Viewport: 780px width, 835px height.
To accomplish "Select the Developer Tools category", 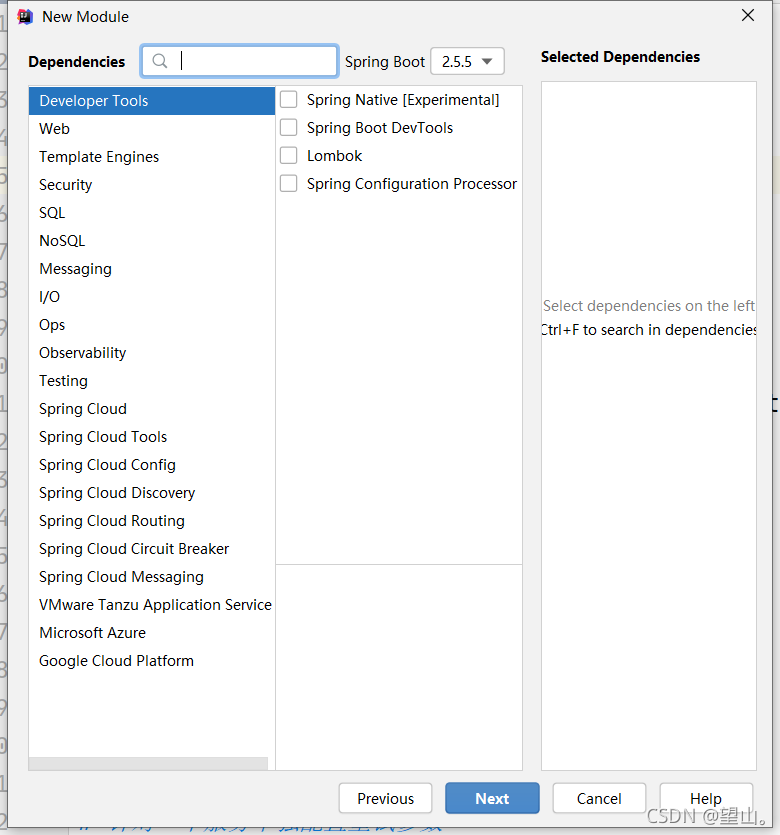I will [152, 101].
